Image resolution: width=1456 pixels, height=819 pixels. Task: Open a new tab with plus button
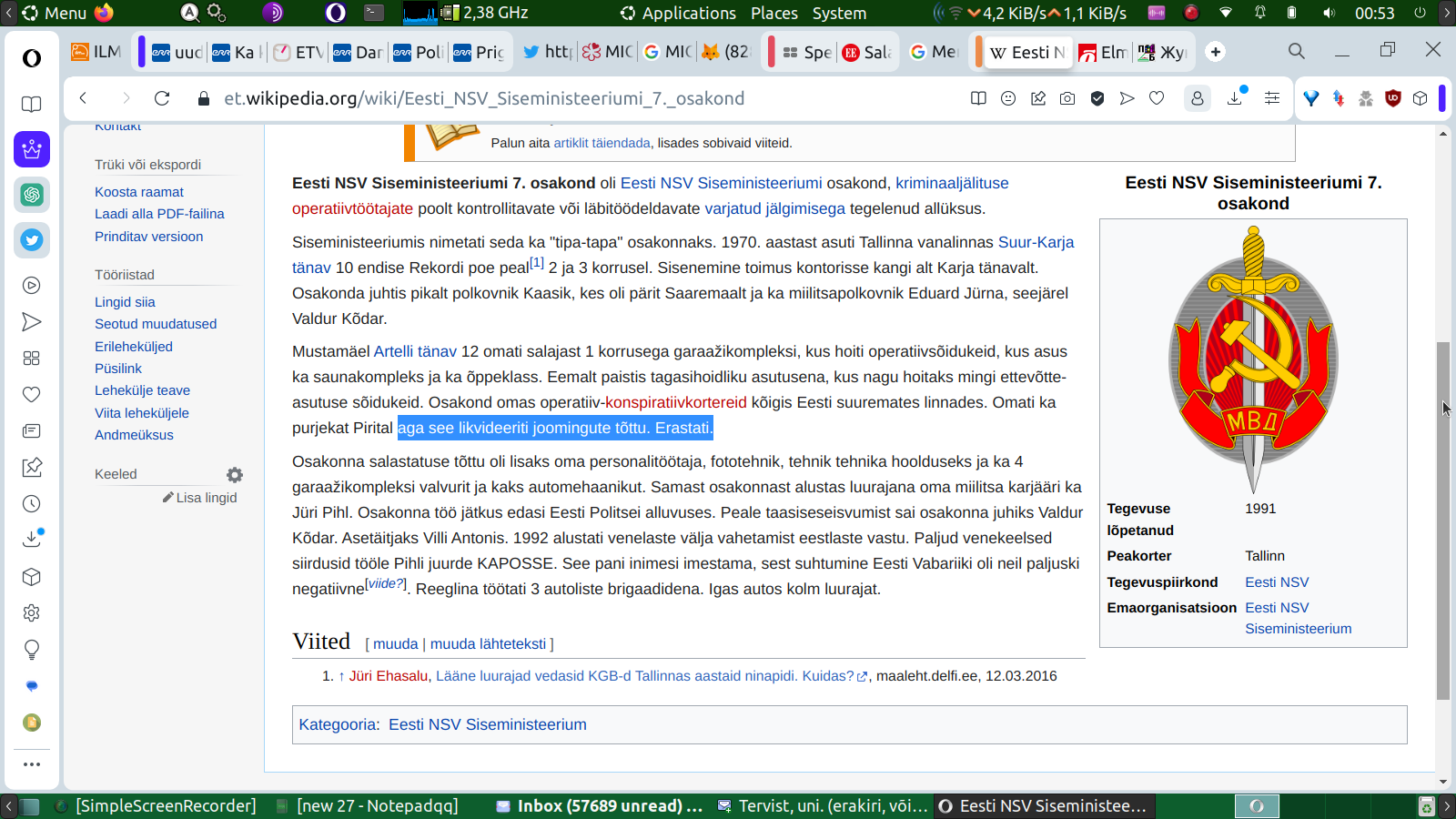[x=1216, y=52]
